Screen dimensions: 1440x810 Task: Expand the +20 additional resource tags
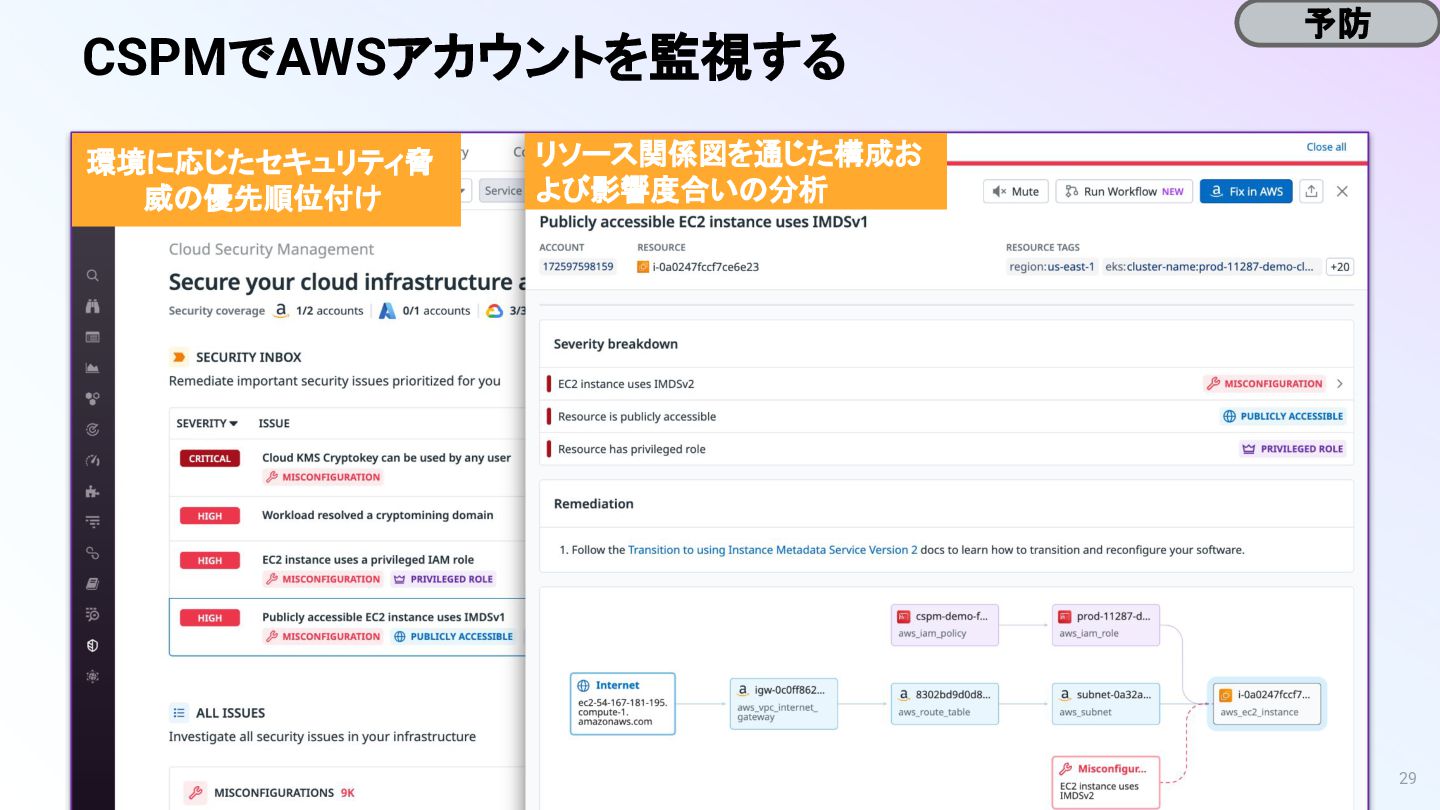1339,267
